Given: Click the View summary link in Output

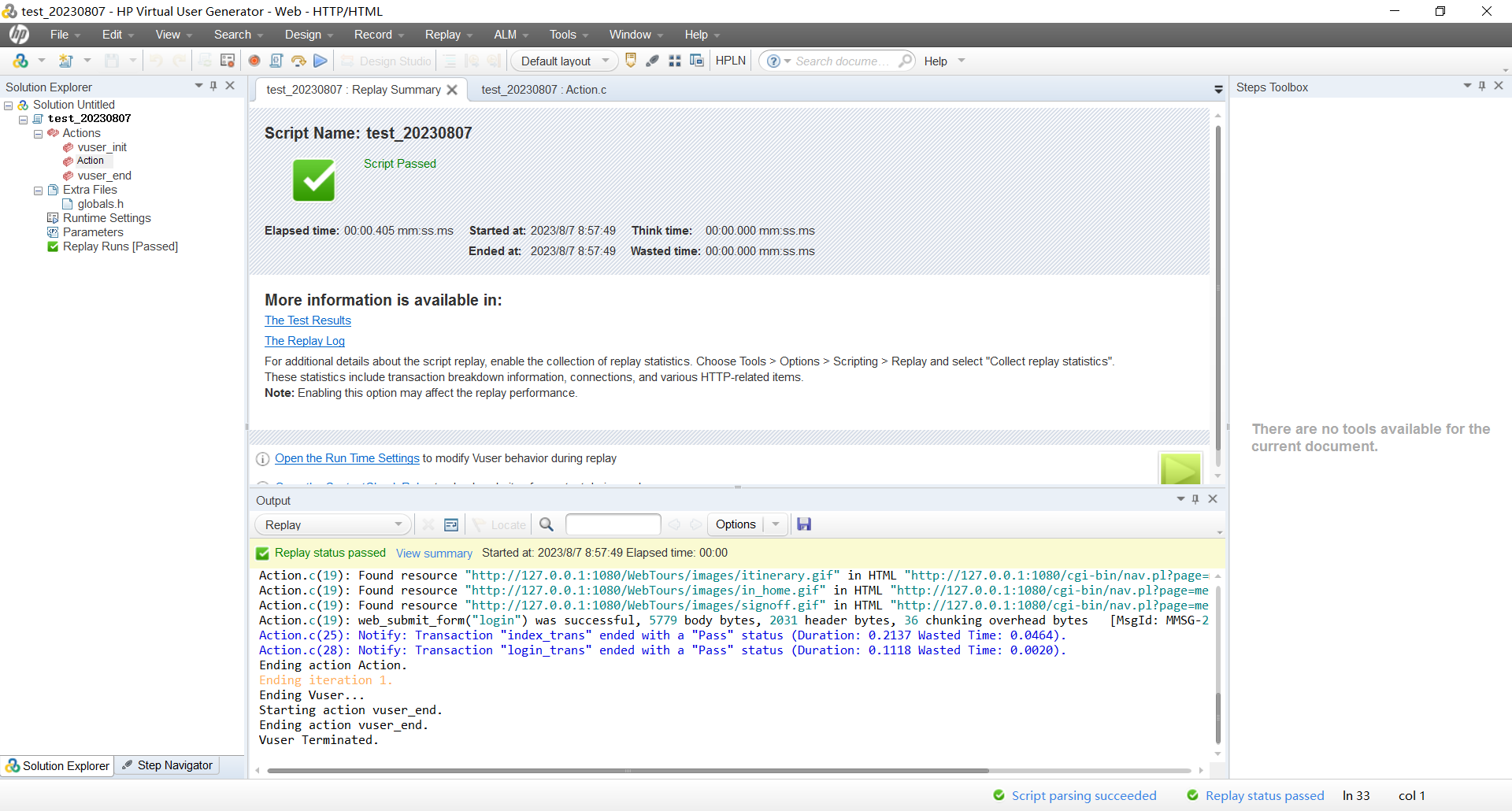Looking at the screenshot, I should pyautogui.click(x=434, y=554).
